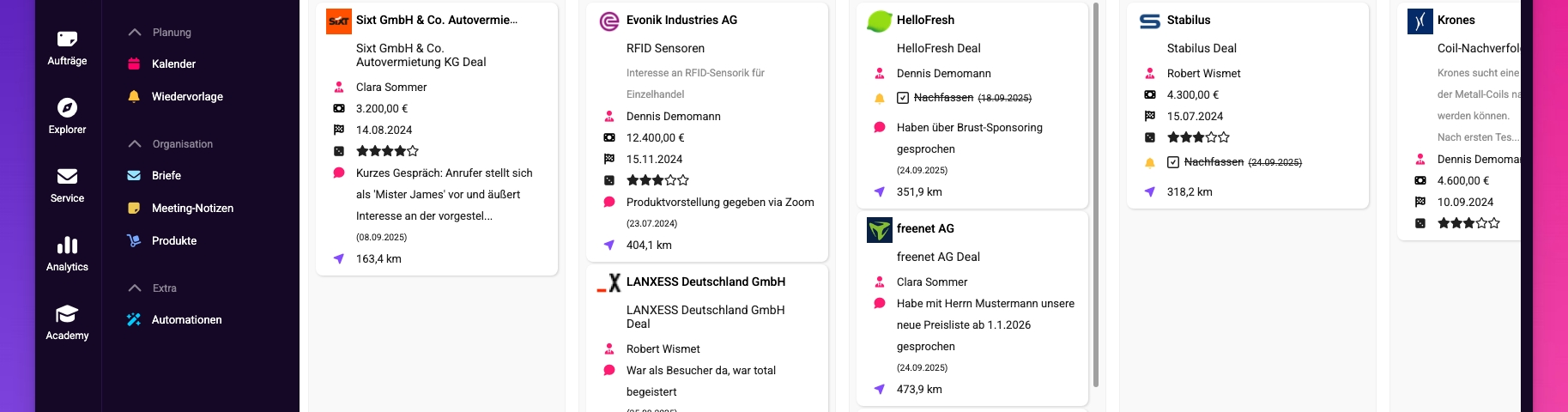Open LANXESS Deutschland GmbH card title
This screenshot has height=412, width=1568.
pos(705,282)
